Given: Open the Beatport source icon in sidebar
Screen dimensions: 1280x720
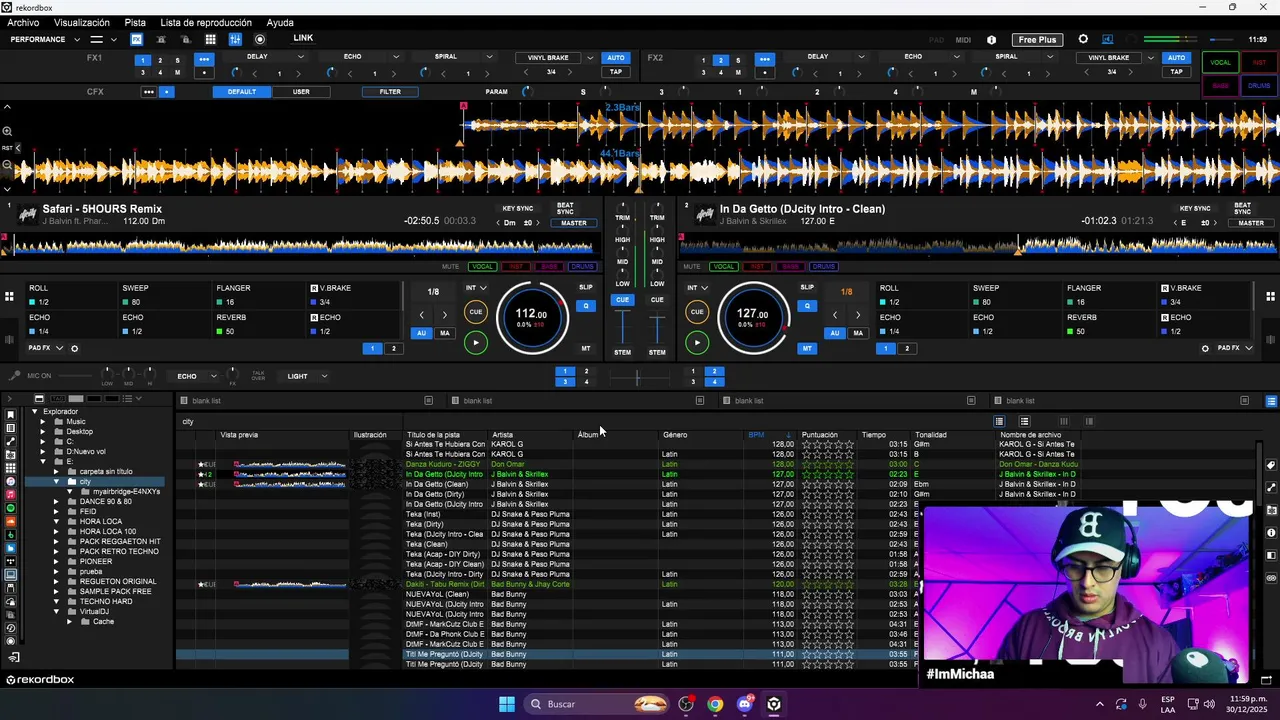Looking at the screenshot, I should 11,535.
